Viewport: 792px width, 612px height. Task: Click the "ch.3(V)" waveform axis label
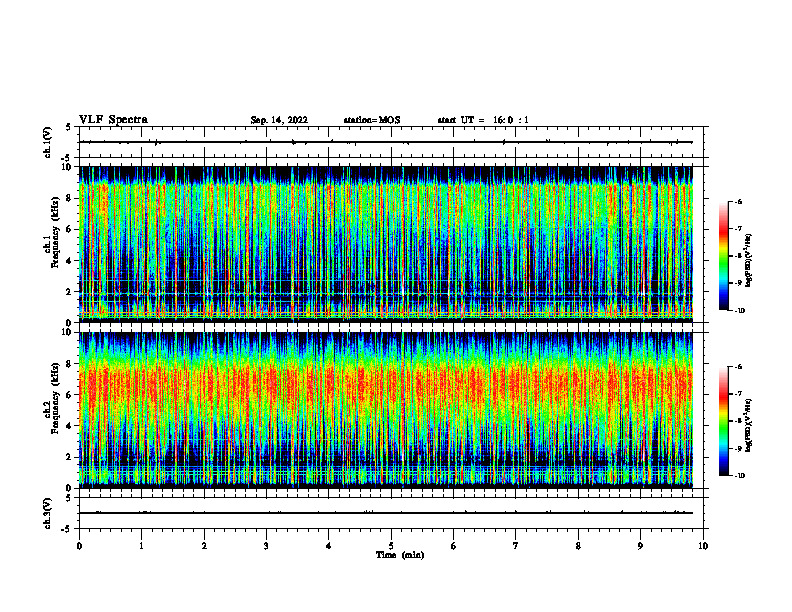pos(48,513)
